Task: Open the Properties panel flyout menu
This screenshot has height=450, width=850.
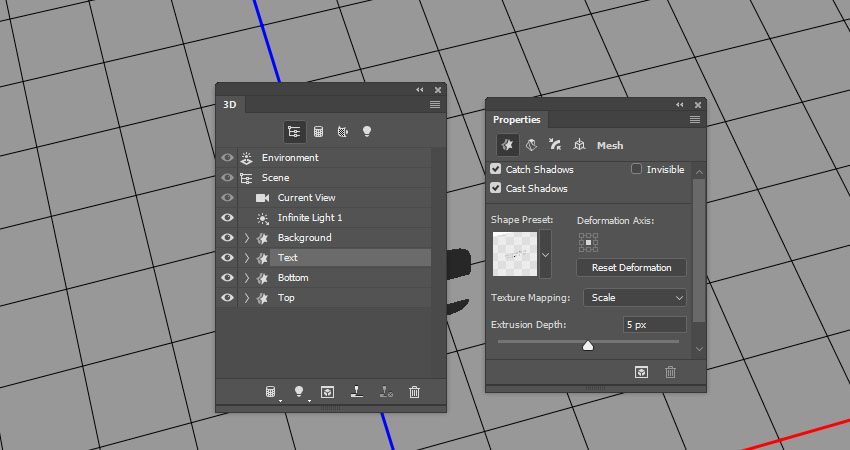Action: [695, 120]
